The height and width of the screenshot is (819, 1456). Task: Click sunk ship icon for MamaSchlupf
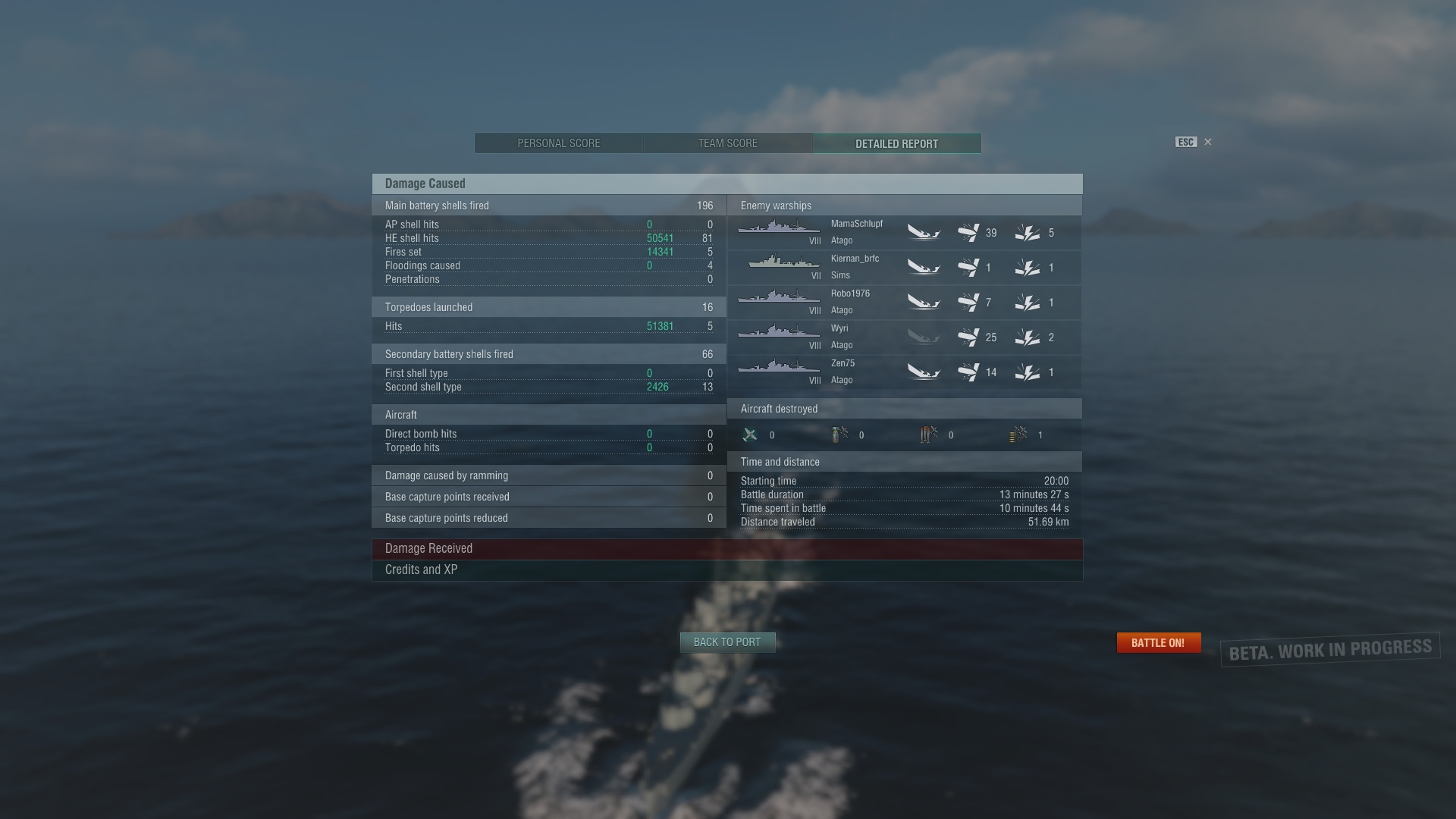click(x=924, y=233)
